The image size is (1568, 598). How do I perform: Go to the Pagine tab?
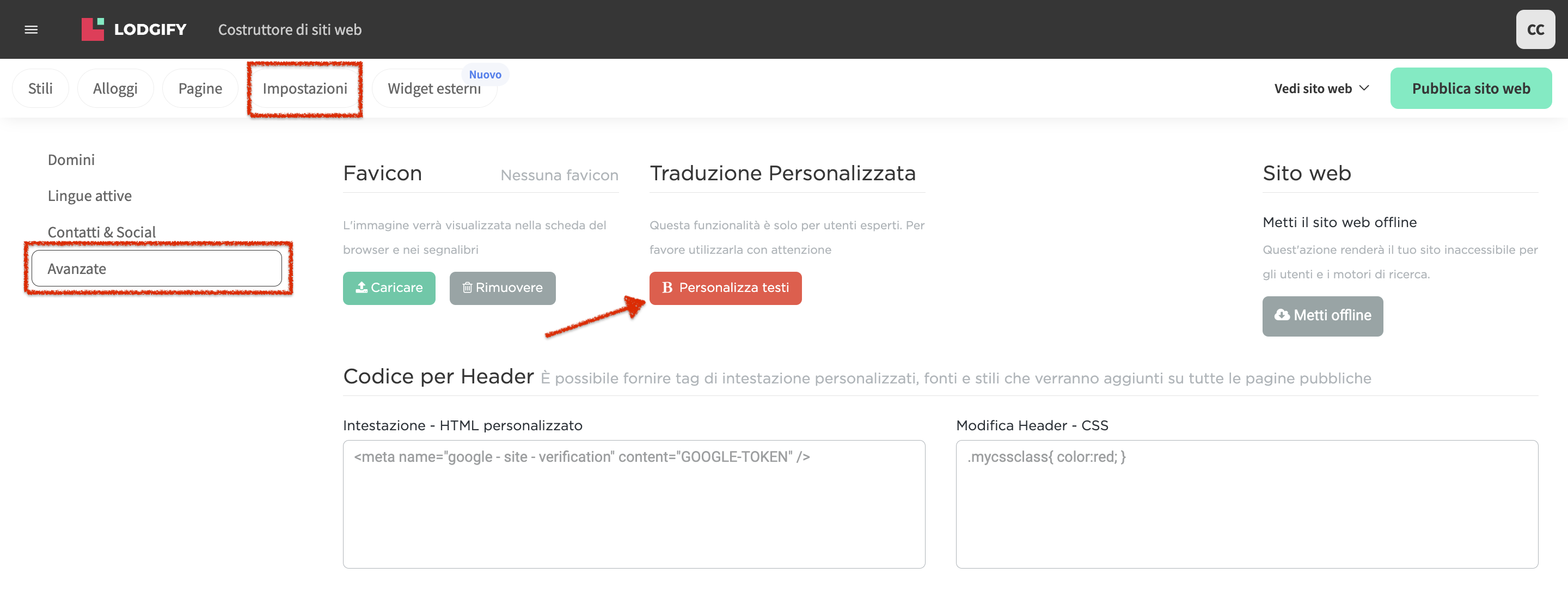point(200,88)
